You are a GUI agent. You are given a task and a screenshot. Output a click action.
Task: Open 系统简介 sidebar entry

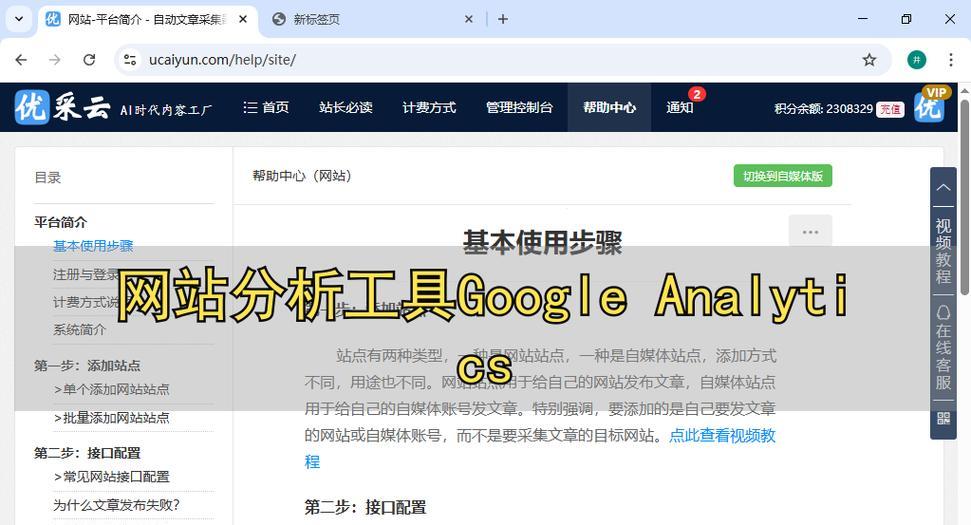(79, 329)
